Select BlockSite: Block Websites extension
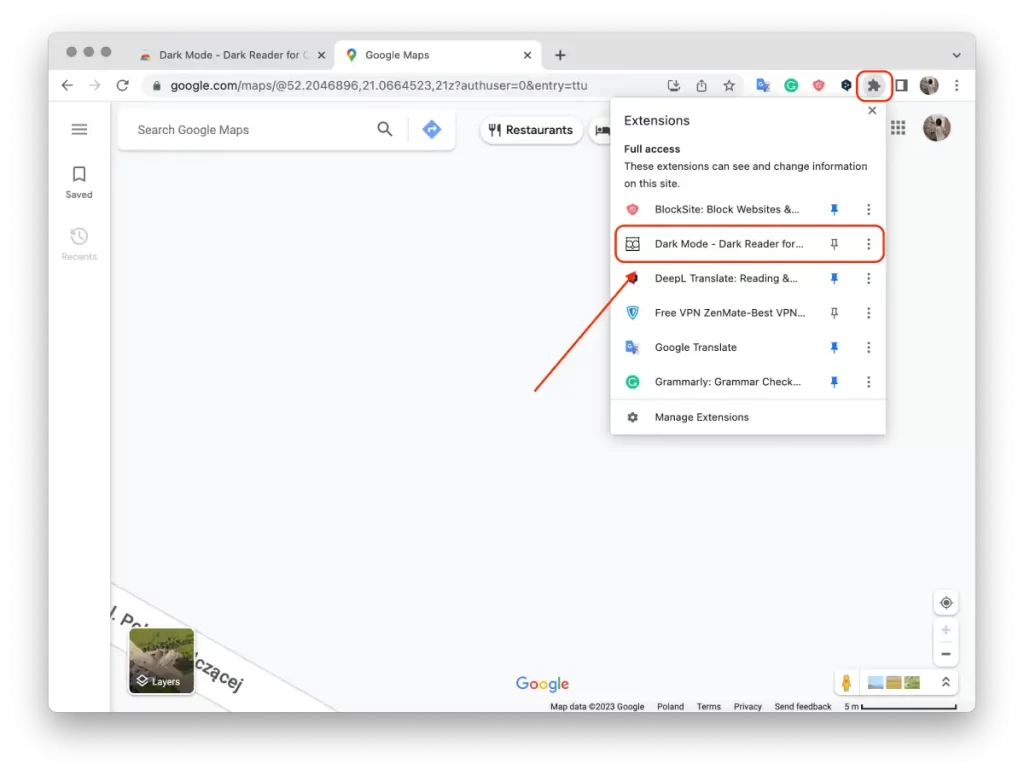 [726, 210]
